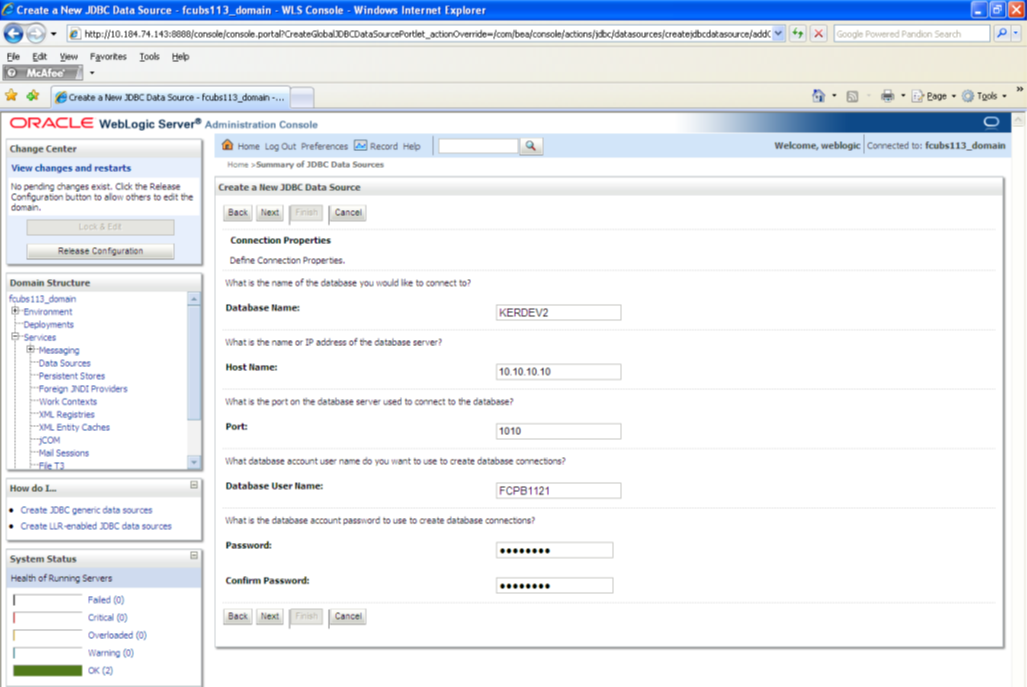Click the bottom Cancel button
This screenshot has width=1027, height=687.
click(x=348, y=616)
